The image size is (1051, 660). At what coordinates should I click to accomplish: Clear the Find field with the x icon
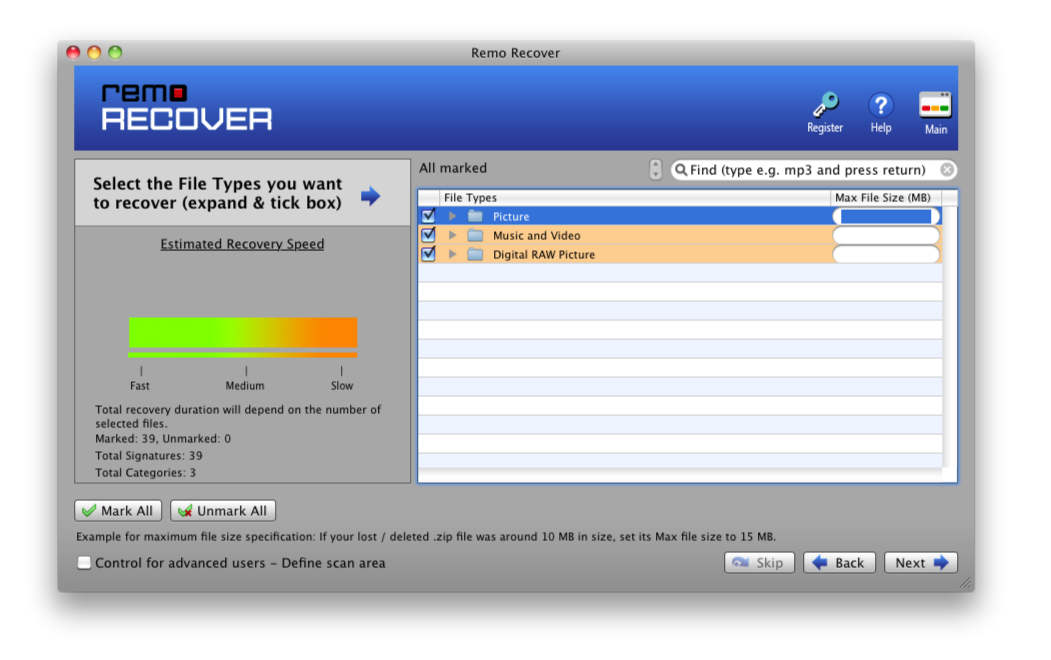tap(946, 170)
